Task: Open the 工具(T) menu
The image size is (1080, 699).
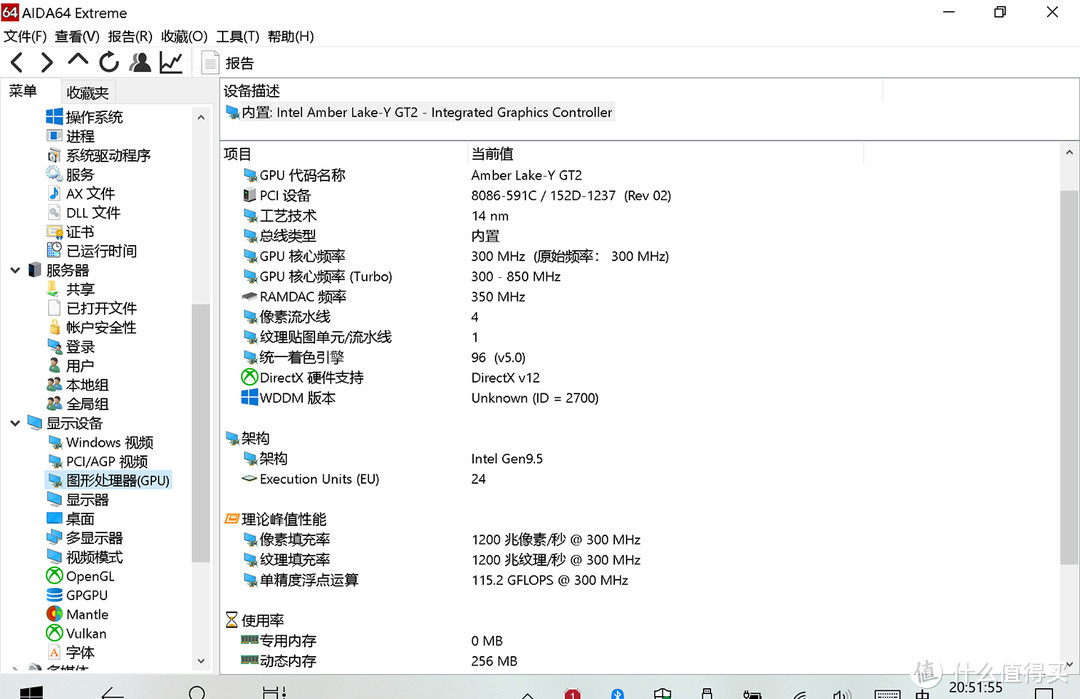Action: 238,36
